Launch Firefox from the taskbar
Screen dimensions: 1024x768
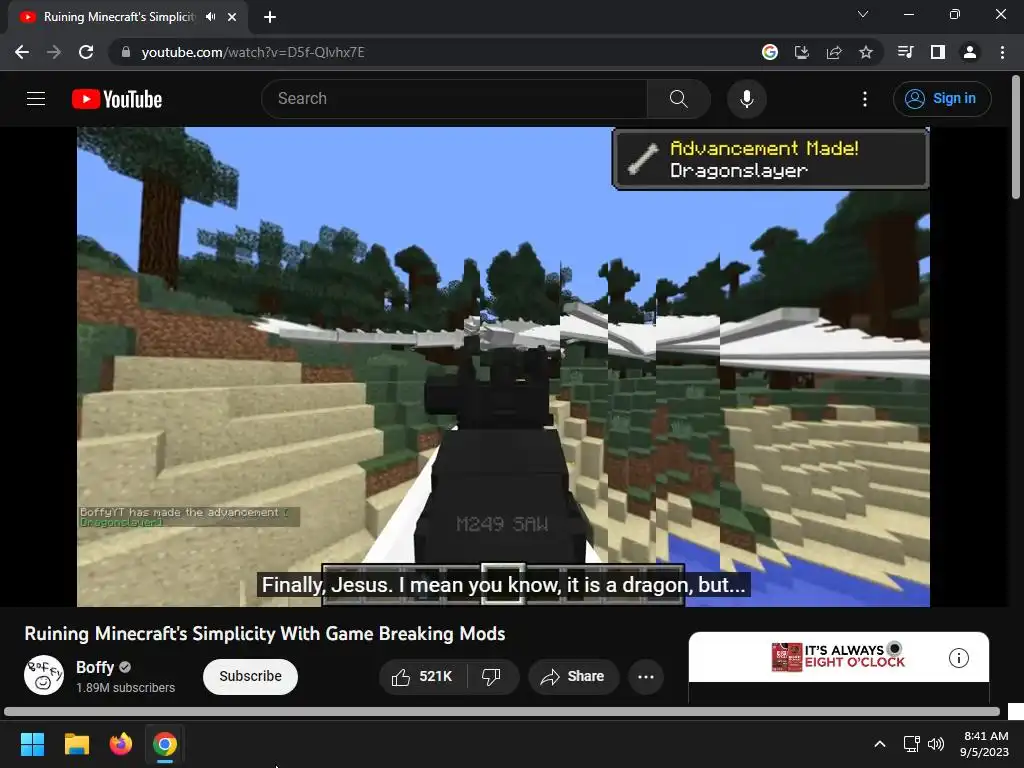click(x=121, y=744)
